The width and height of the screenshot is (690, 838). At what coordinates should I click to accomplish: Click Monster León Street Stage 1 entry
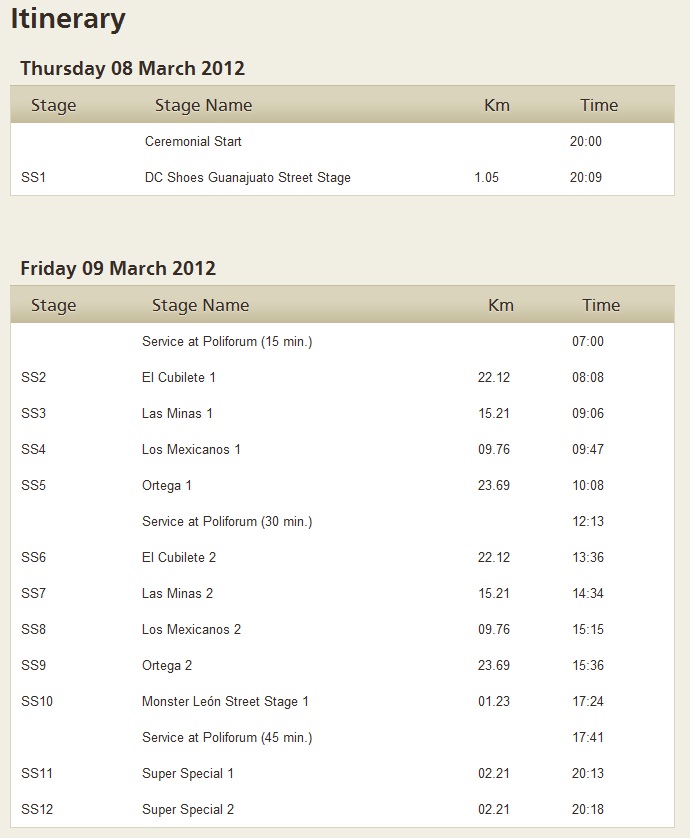coord(225,702)
